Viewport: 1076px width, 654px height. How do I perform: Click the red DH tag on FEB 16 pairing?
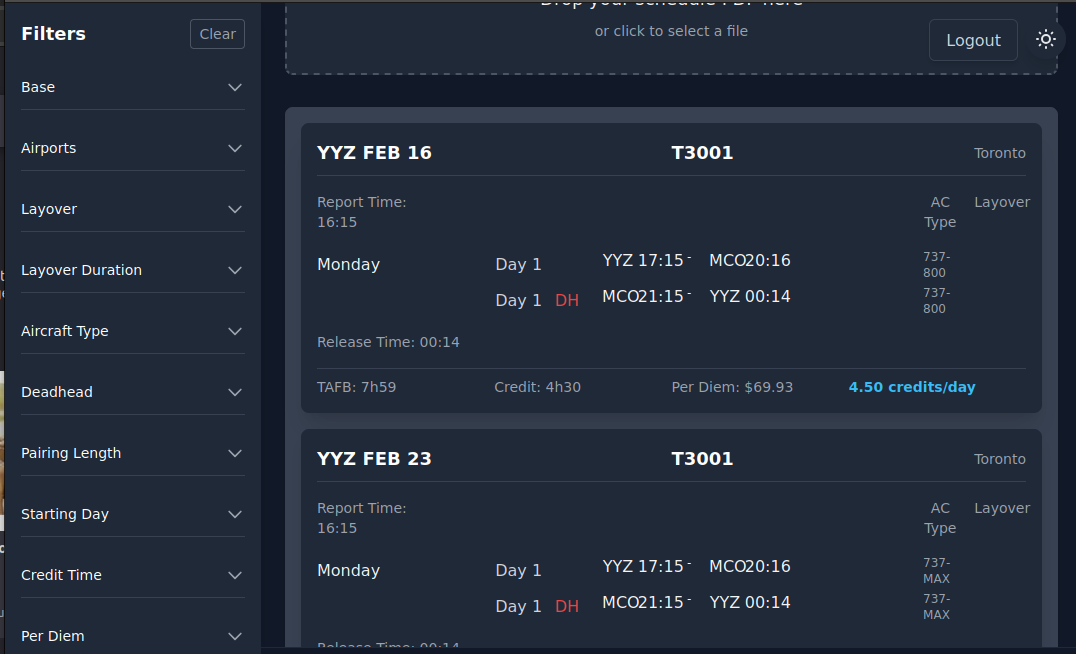[x=567, y=301]
